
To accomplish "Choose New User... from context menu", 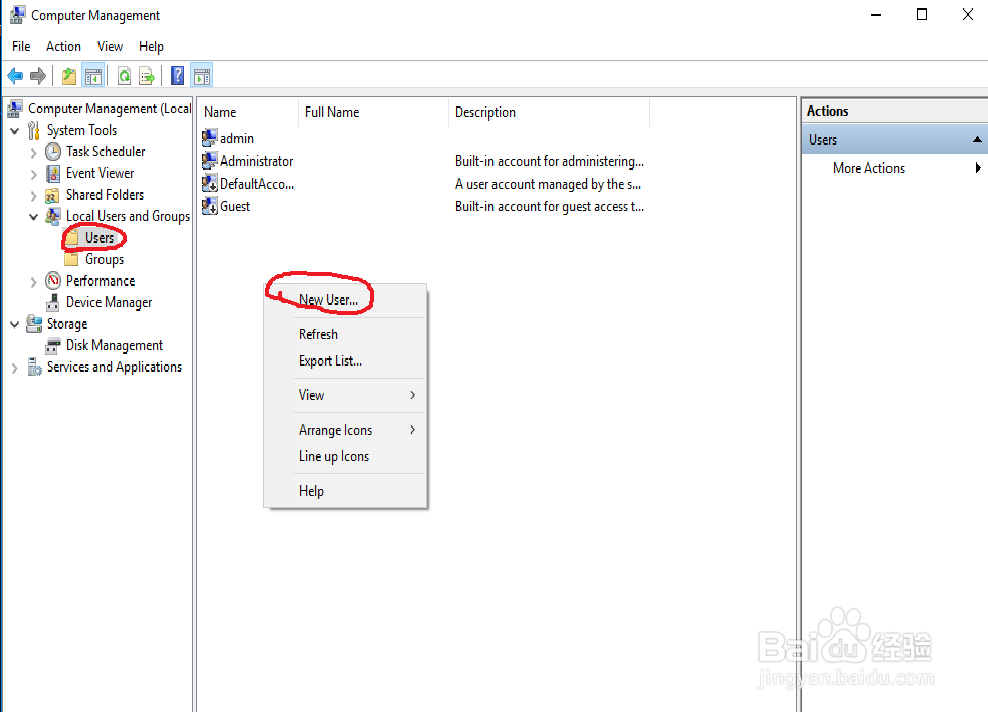I will [345, 300].
